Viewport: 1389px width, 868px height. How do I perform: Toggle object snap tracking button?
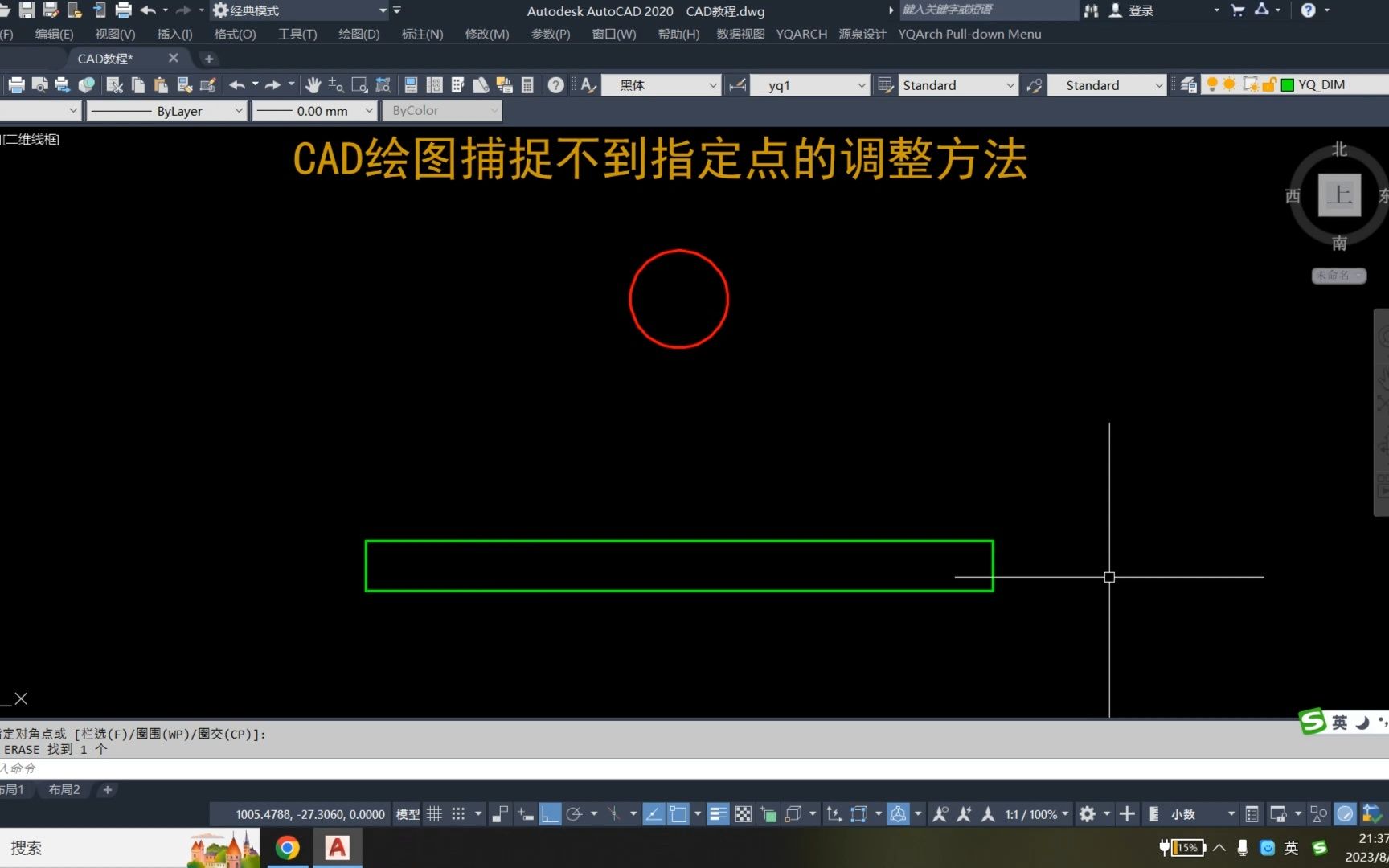pos(654,814)
